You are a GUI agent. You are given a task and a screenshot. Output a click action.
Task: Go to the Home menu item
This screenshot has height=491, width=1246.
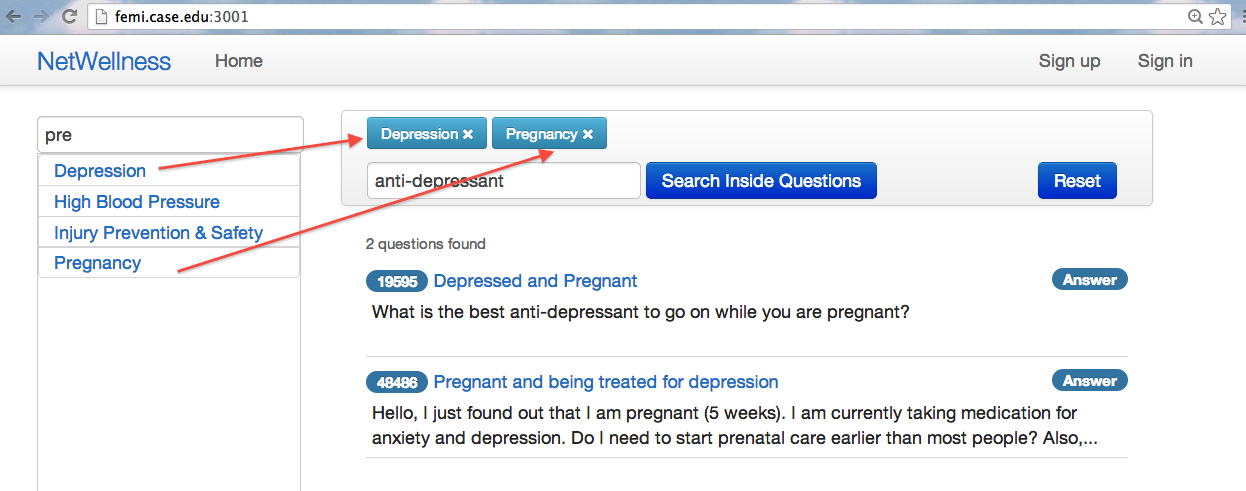tap(239, 61)
